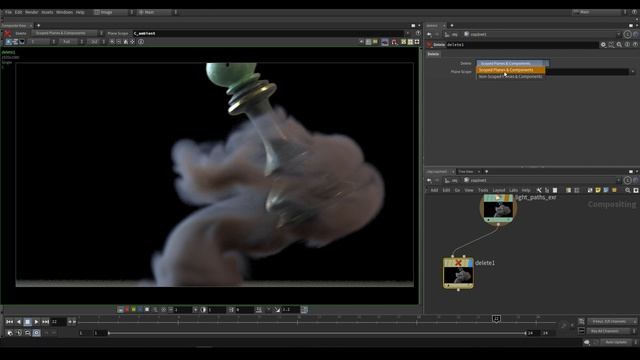Play forward
The image size is (640, 360).
36,322
